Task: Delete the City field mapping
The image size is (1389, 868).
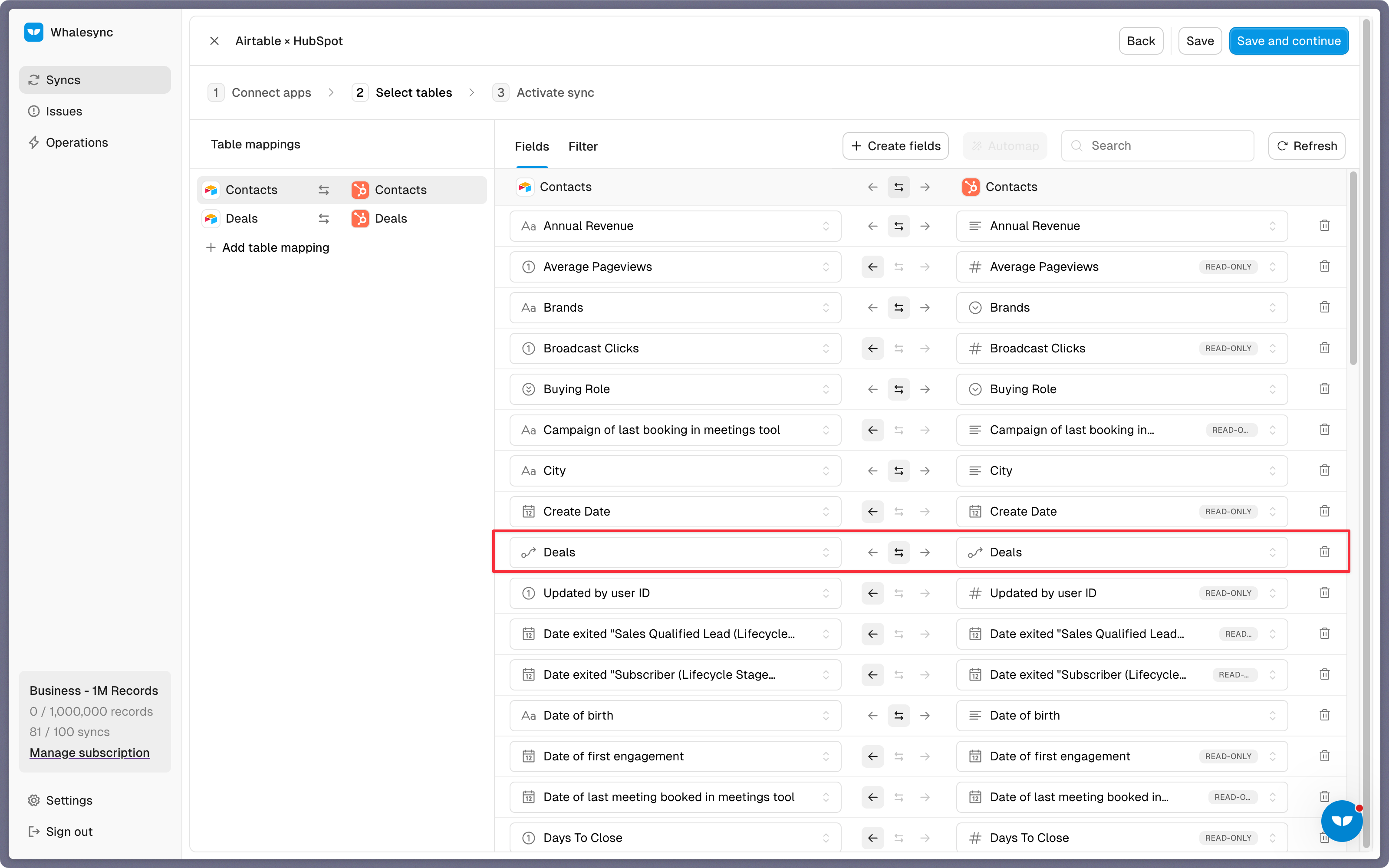Action: pos(1324,470)
